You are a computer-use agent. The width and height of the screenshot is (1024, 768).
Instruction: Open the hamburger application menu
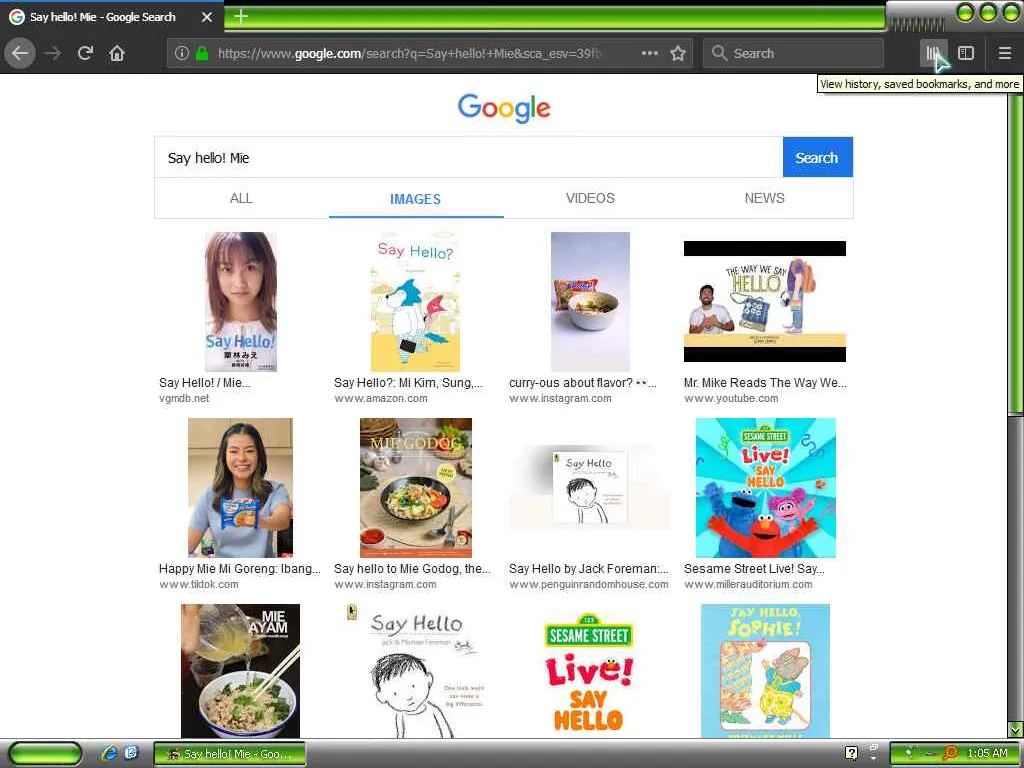click(x=1005, y=54)
